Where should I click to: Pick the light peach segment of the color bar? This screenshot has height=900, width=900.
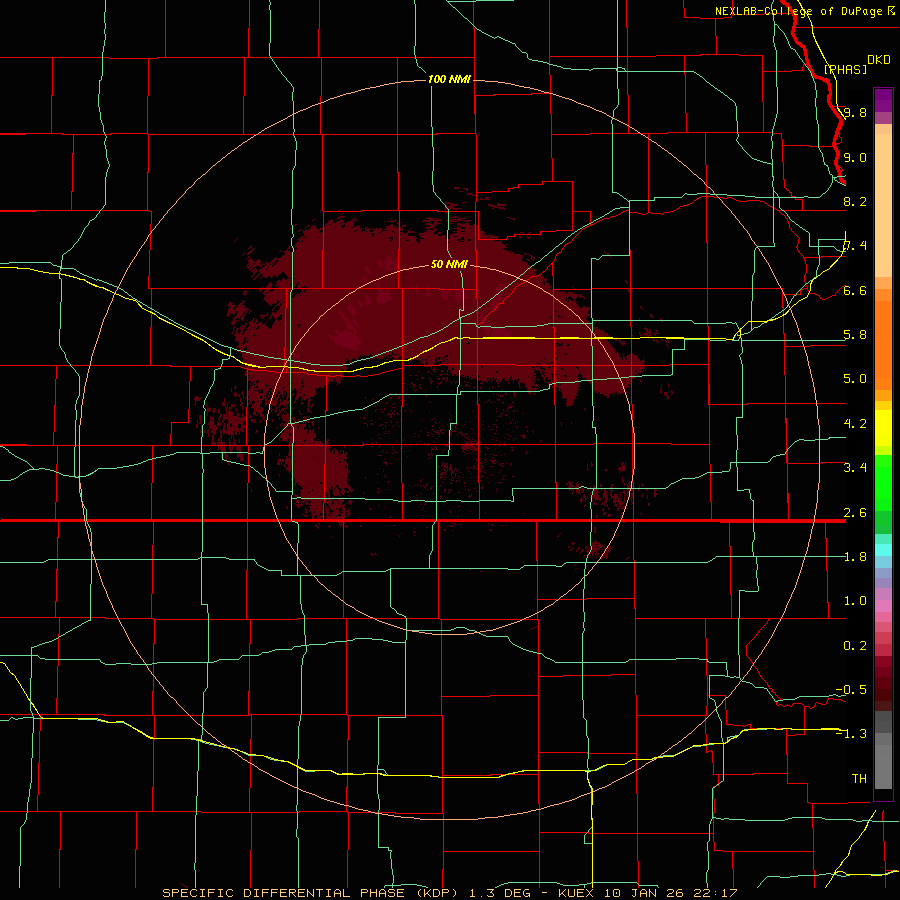883,205
